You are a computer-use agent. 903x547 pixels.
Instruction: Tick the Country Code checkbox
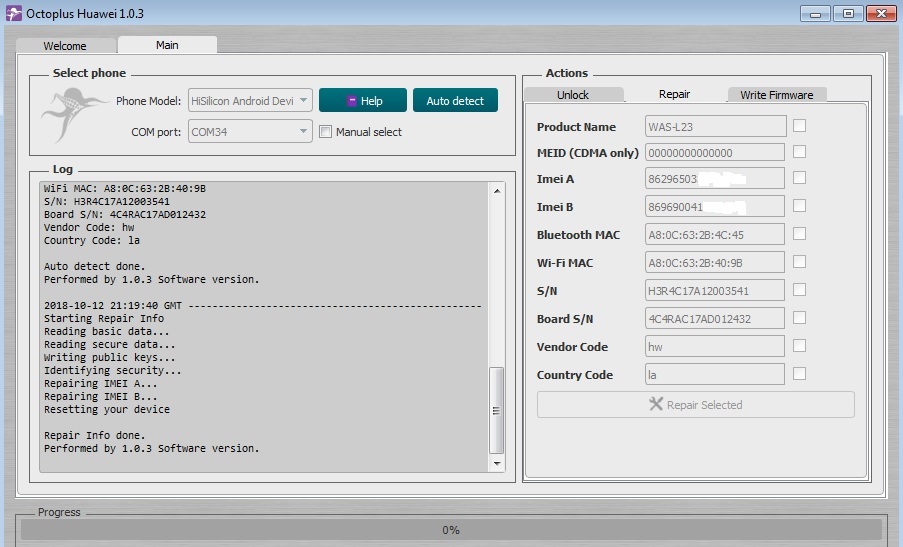pyautogui.click(x=799, y=374)
